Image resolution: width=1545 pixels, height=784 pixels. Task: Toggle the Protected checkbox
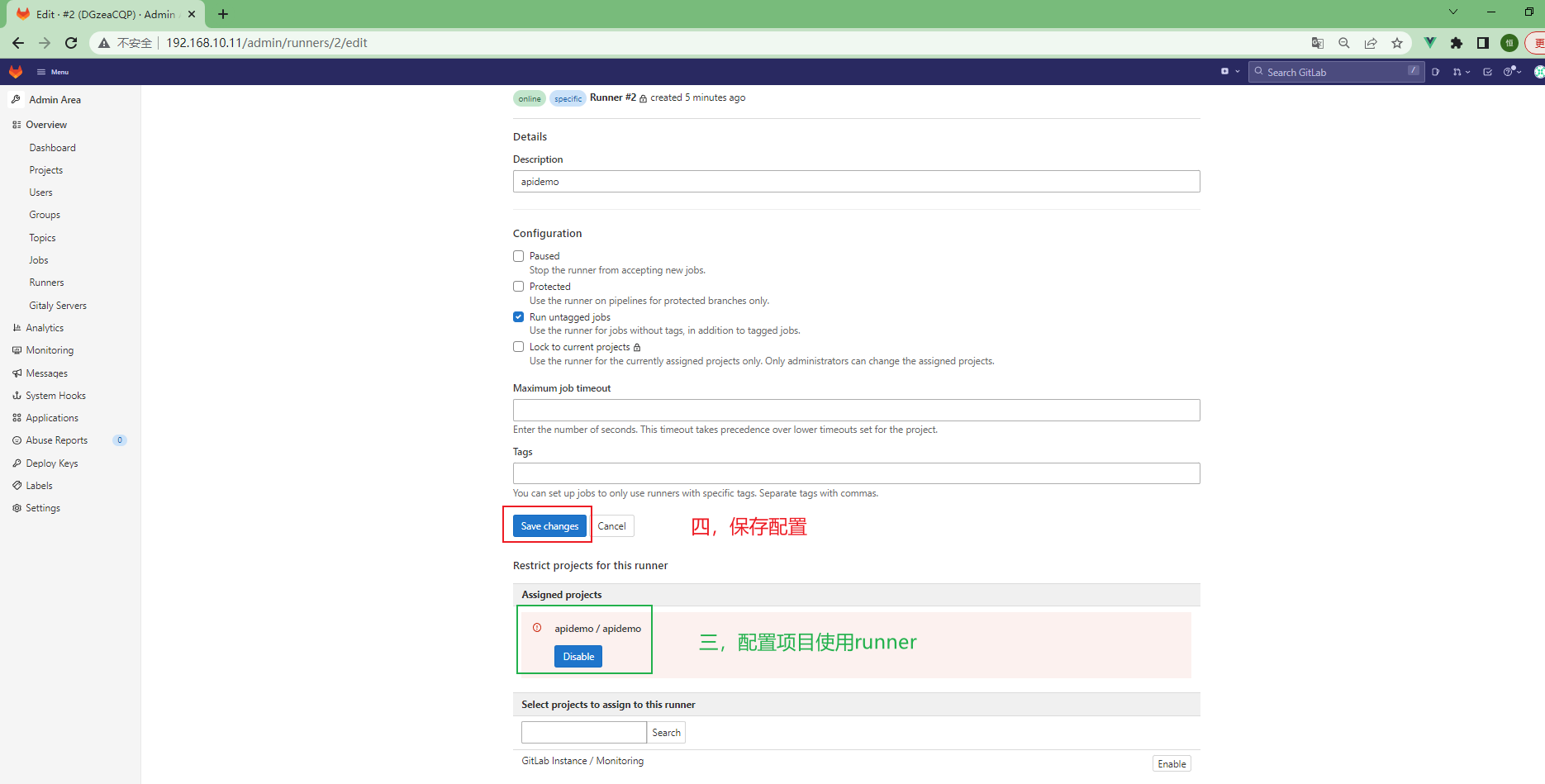point(519,287)
